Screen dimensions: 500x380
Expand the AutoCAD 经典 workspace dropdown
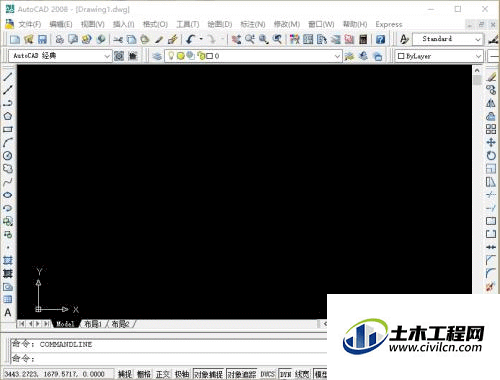pyautogui.click(x=107, y=56)
